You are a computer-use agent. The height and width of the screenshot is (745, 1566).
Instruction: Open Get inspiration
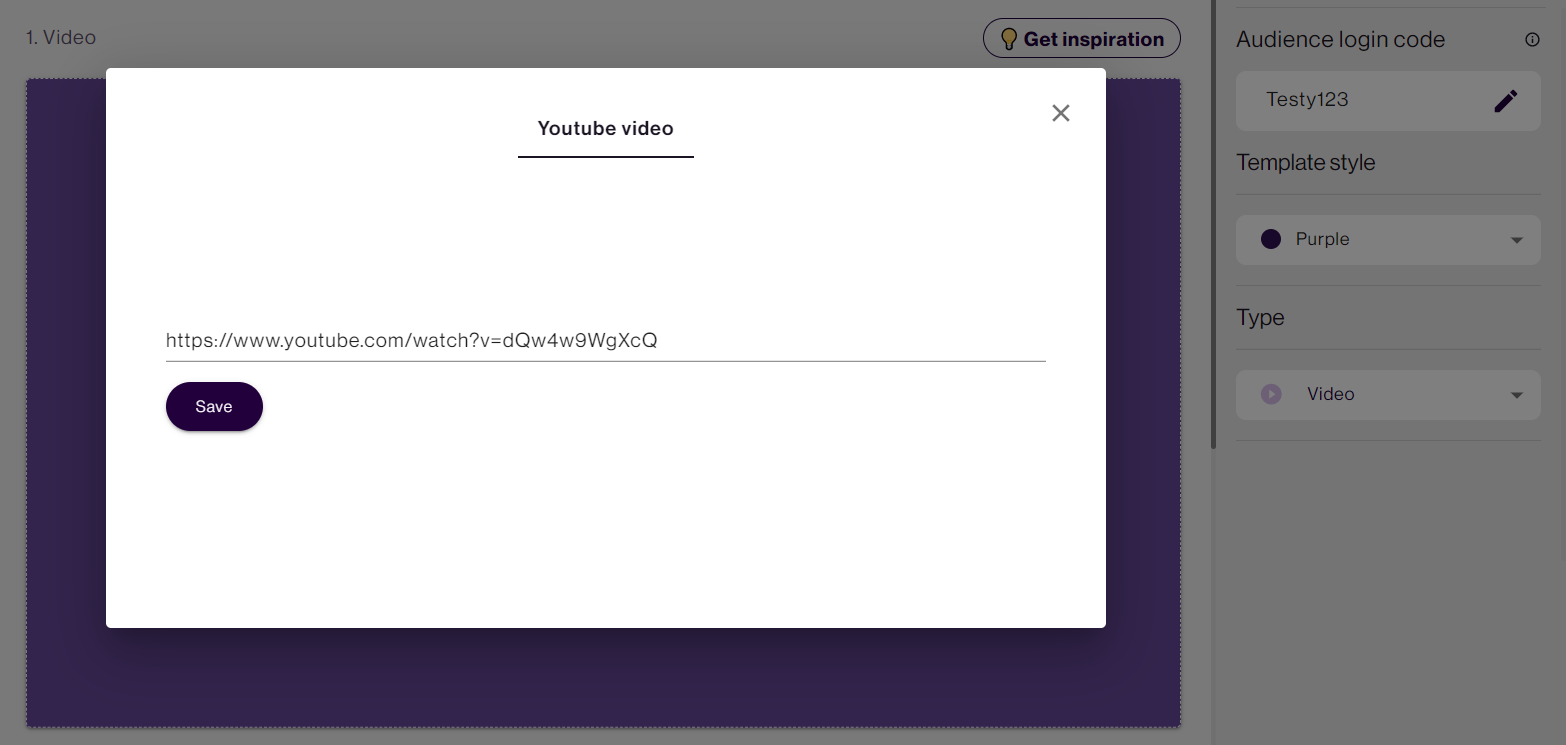click(1082, 39)
